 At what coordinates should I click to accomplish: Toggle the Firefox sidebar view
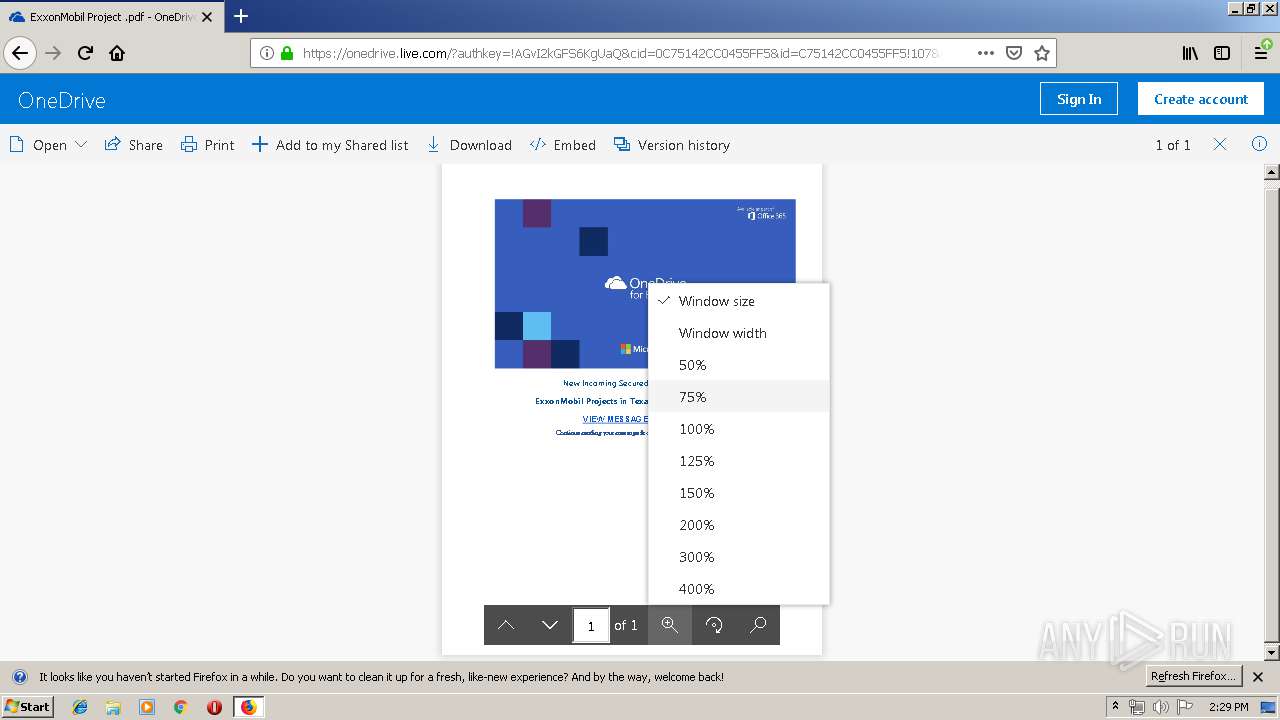pyautogui.click(x=1222, y=53)
